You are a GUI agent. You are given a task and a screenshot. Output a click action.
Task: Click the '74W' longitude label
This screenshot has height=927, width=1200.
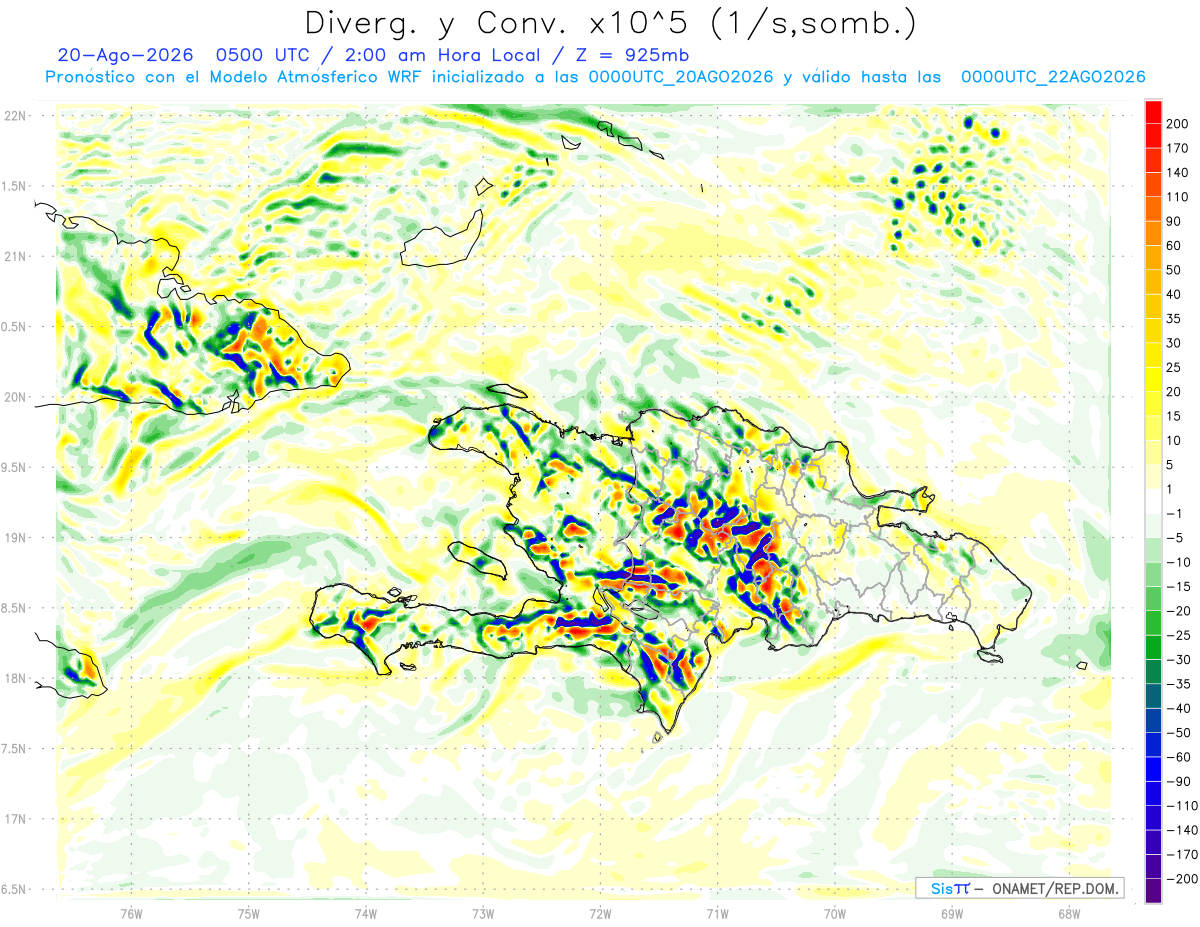point(366,913)
